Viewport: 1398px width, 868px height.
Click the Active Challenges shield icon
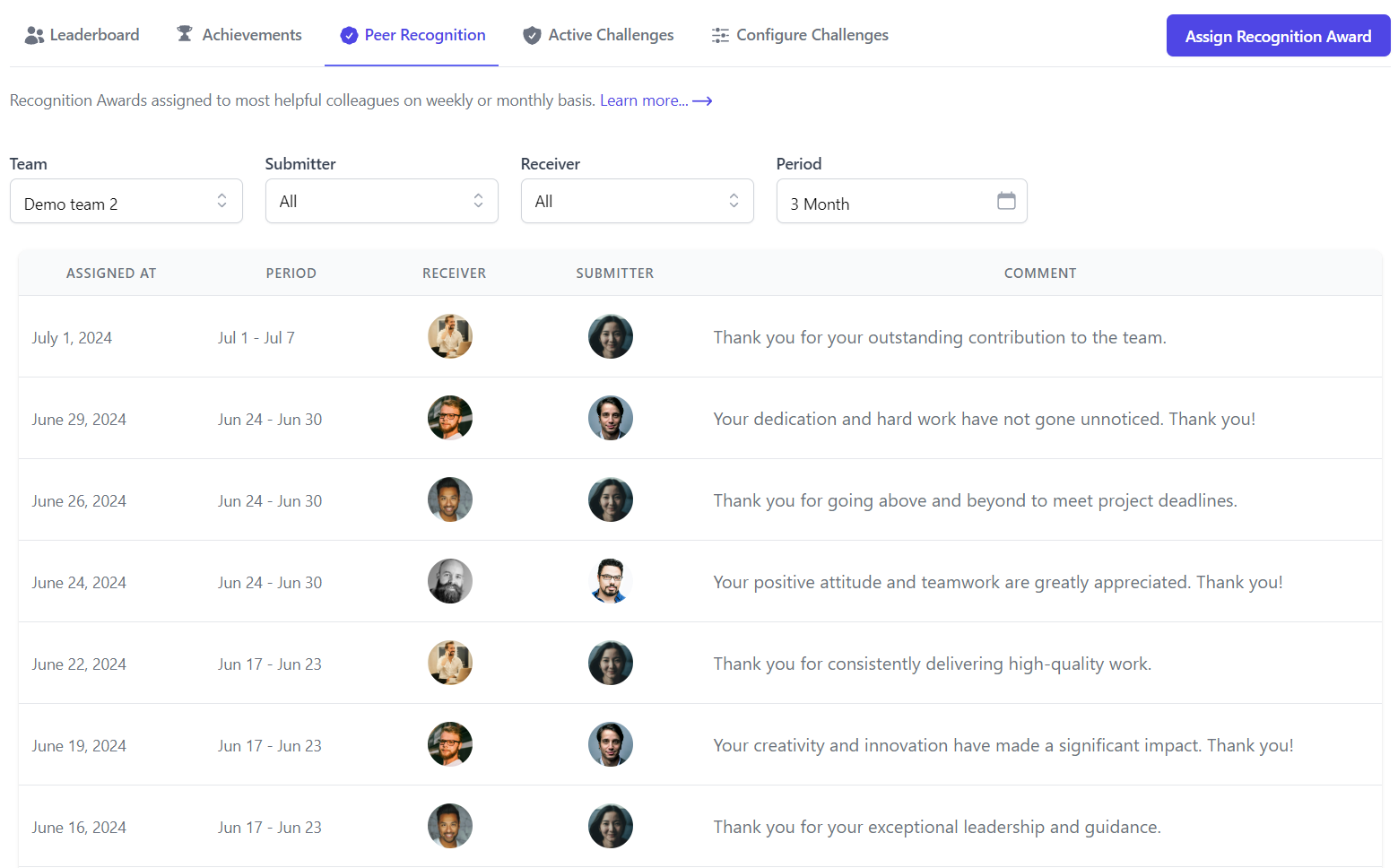coord(533,35)
